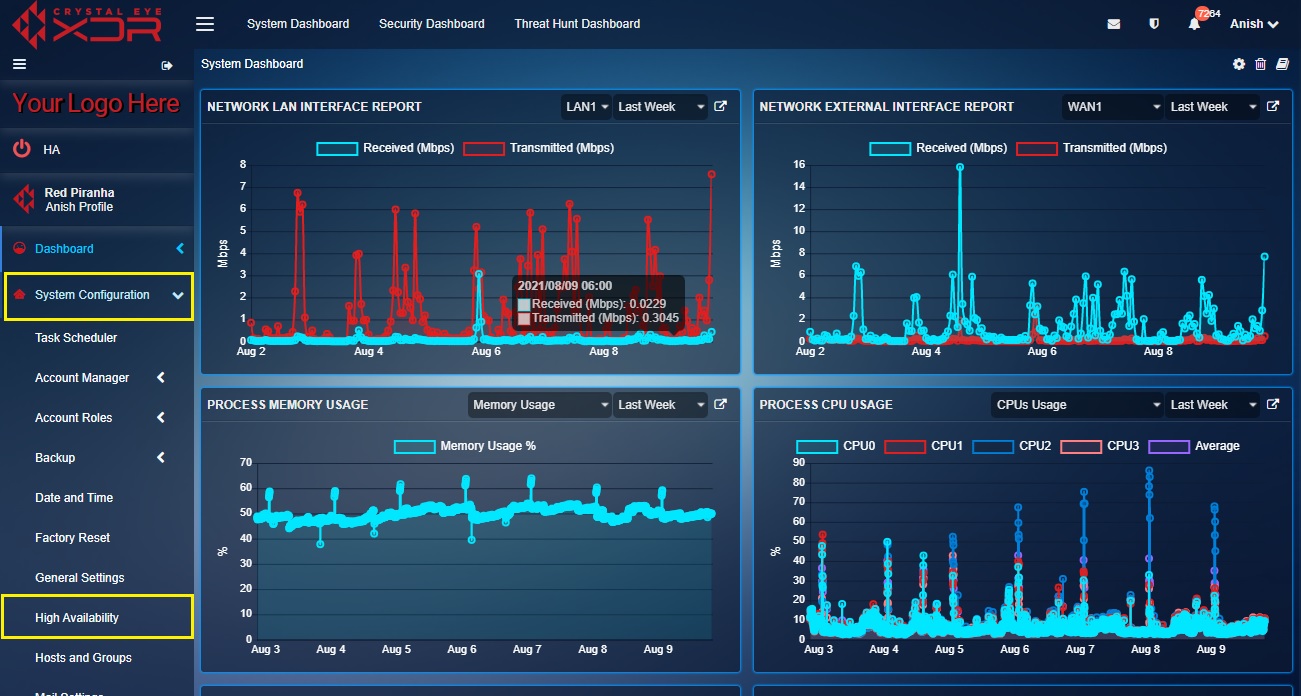Open the LAN1 interface dropdown
This screenshot has height=696, width=1301.
pyautogui.click(x=586, y=107)
